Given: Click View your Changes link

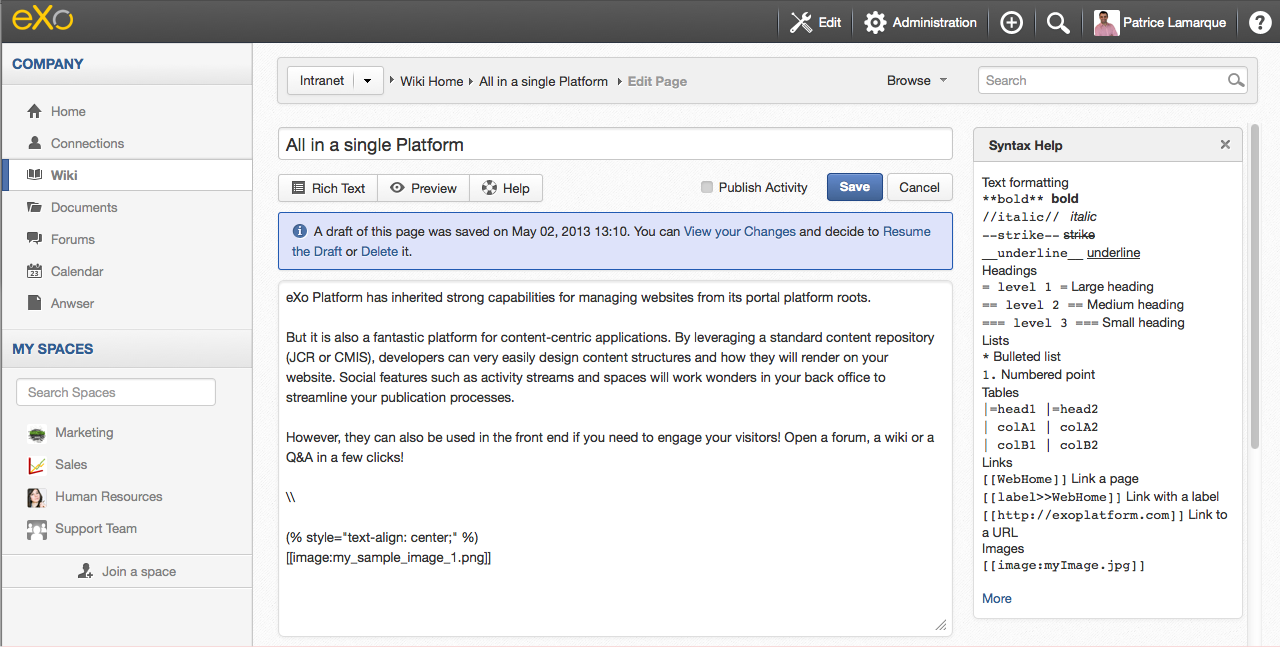Looking at the screenshot, I should coord(740,231).
